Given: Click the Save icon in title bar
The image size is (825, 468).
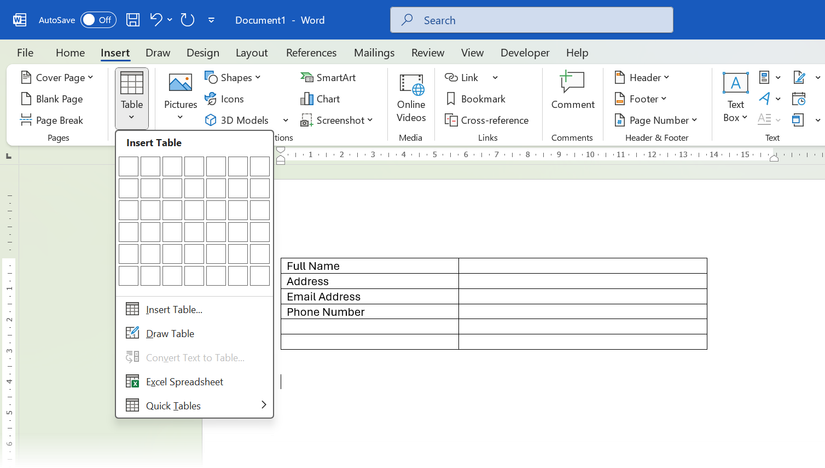Looking at the screenshot, I should coord(134,20).
